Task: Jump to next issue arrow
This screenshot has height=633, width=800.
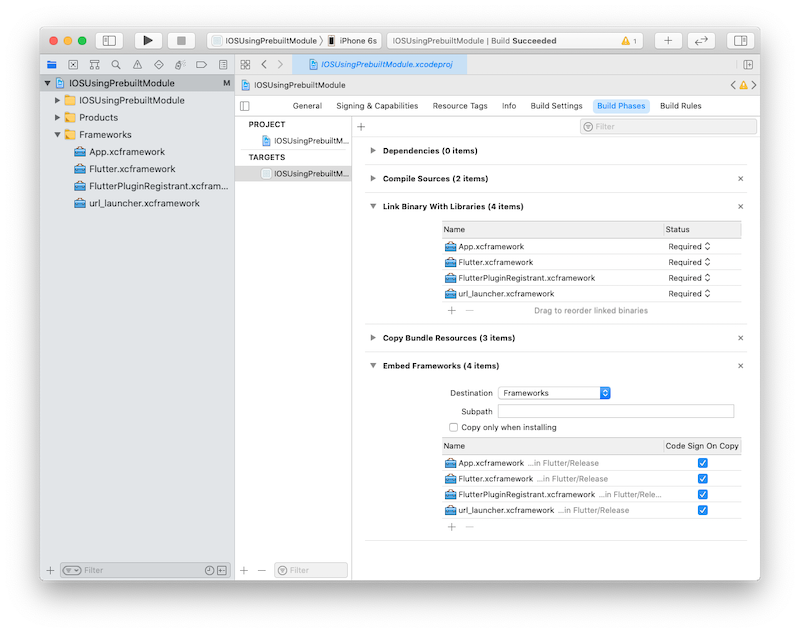Action: 754,85
